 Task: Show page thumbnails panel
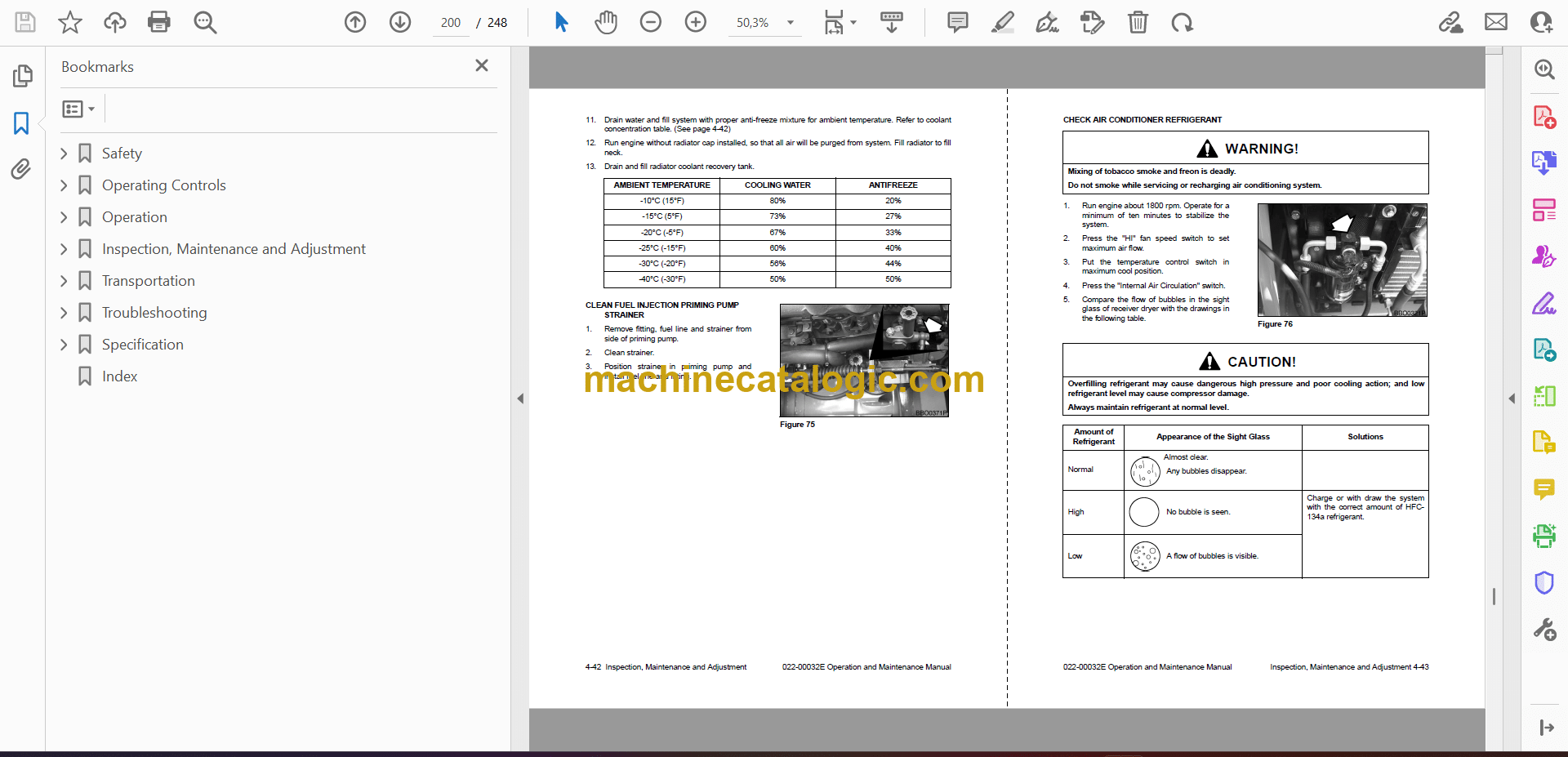(22, 76)
